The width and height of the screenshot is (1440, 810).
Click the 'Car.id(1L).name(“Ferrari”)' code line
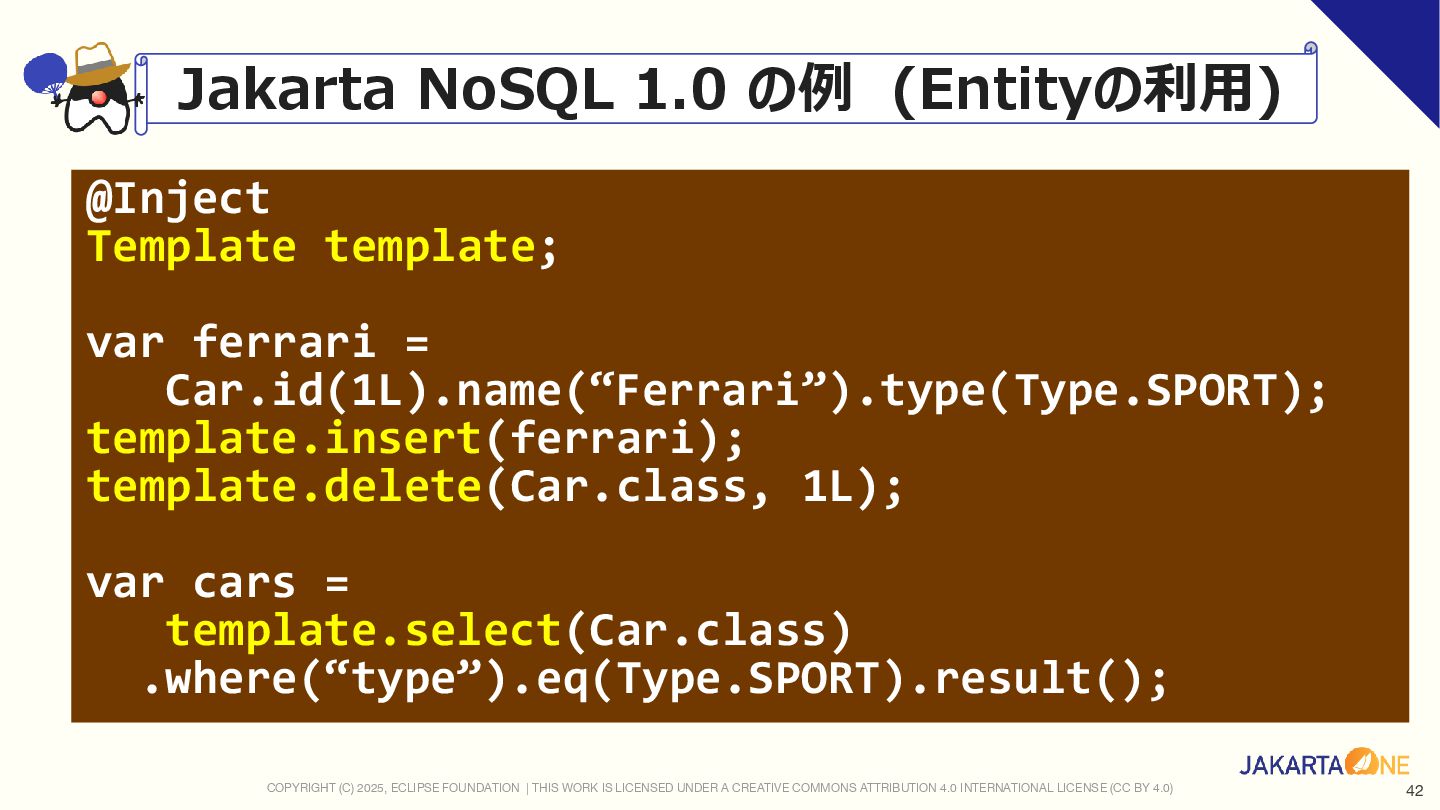pos(746,391)
